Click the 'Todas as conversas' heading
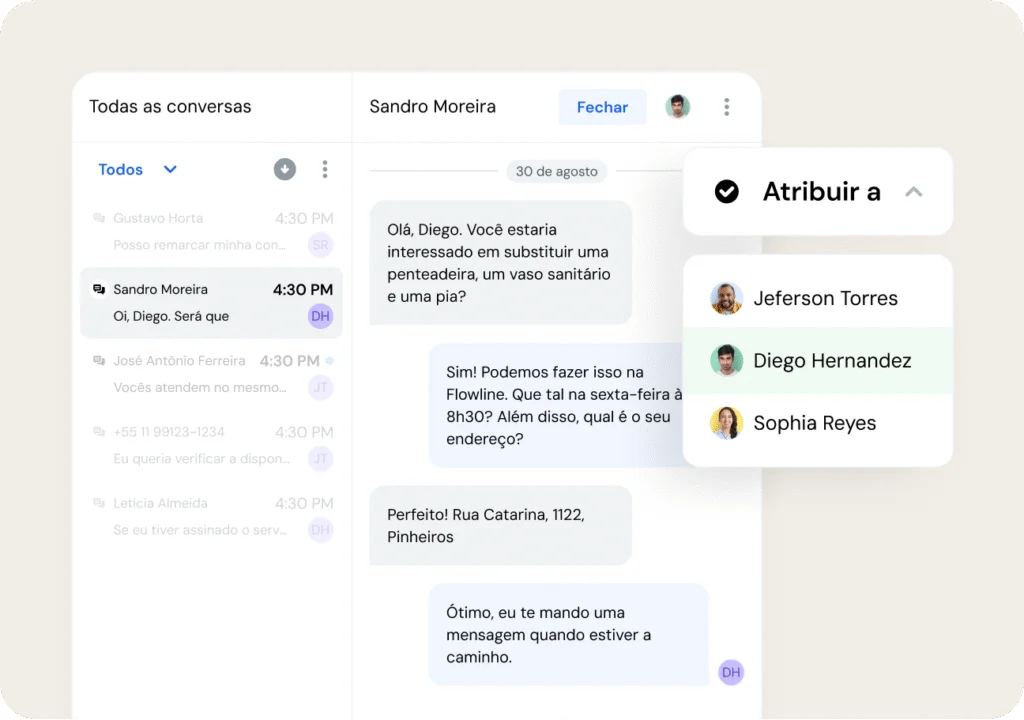The image size is (1024, 720). point(170,106)
